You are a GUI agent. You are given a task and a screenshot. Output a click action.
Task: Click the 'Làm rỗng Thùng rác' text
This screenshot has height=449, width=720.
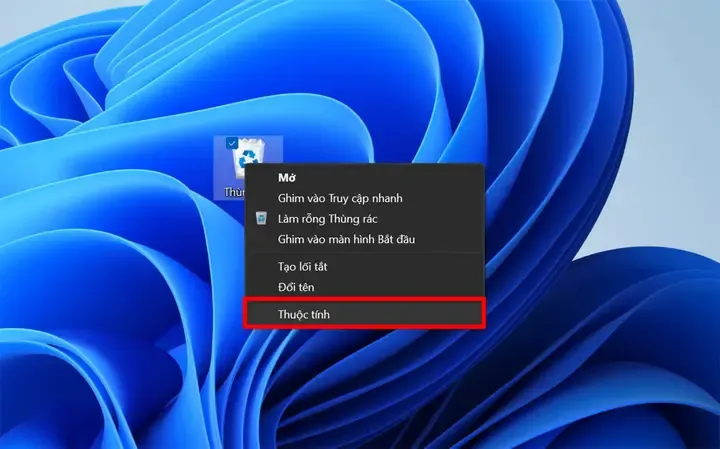pos(327,218)
